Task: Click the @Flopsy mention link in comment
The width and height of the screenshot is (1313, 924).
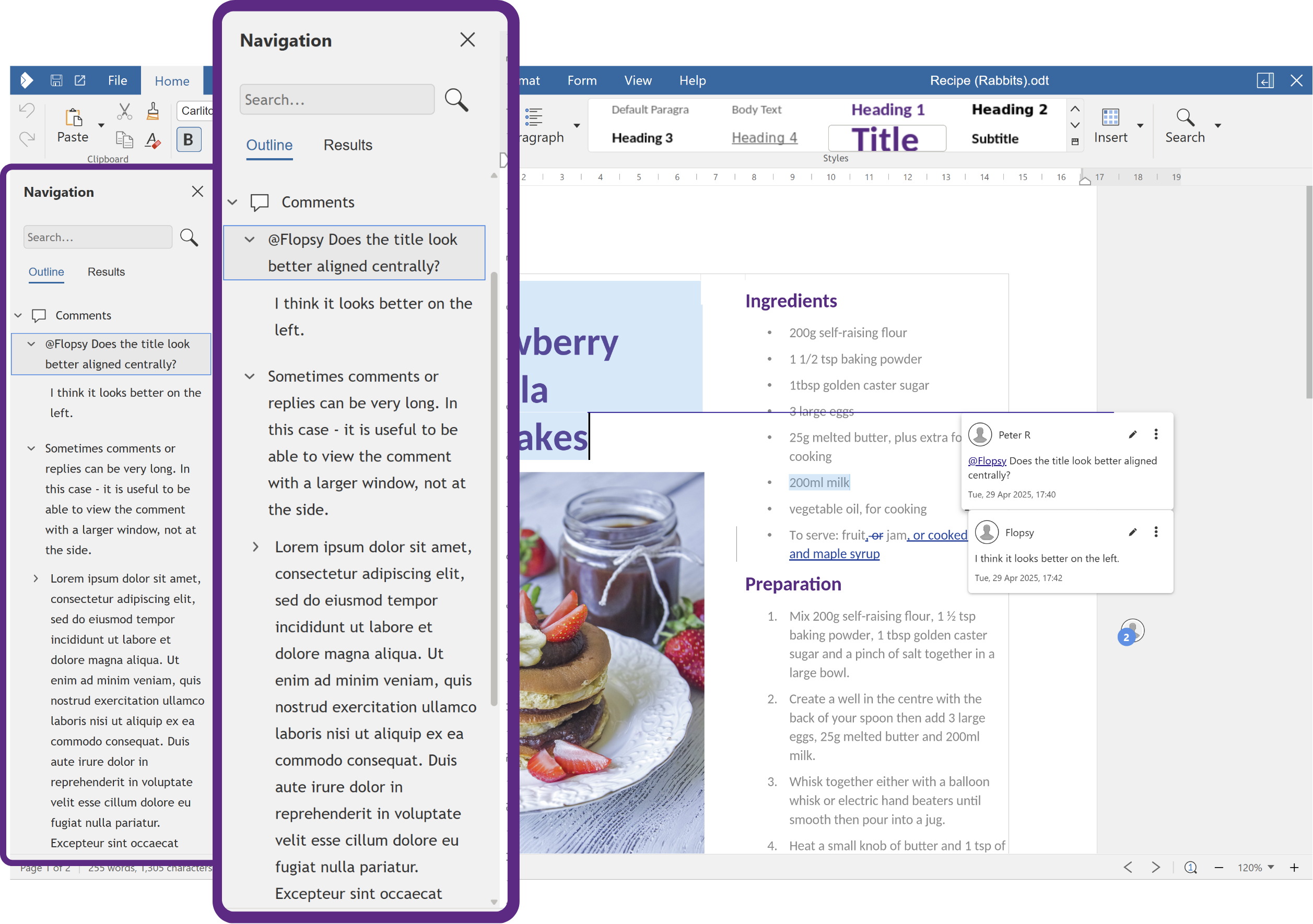Action: click(x=987, y=460)
